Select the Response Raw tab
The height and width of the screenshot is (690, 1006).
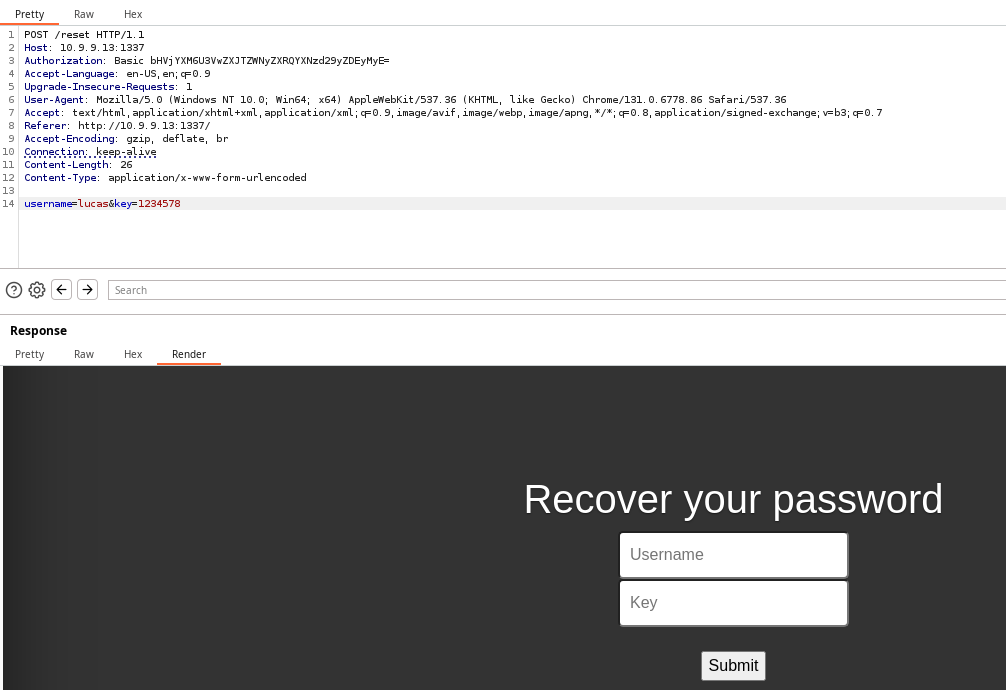(x=84, y=354)
